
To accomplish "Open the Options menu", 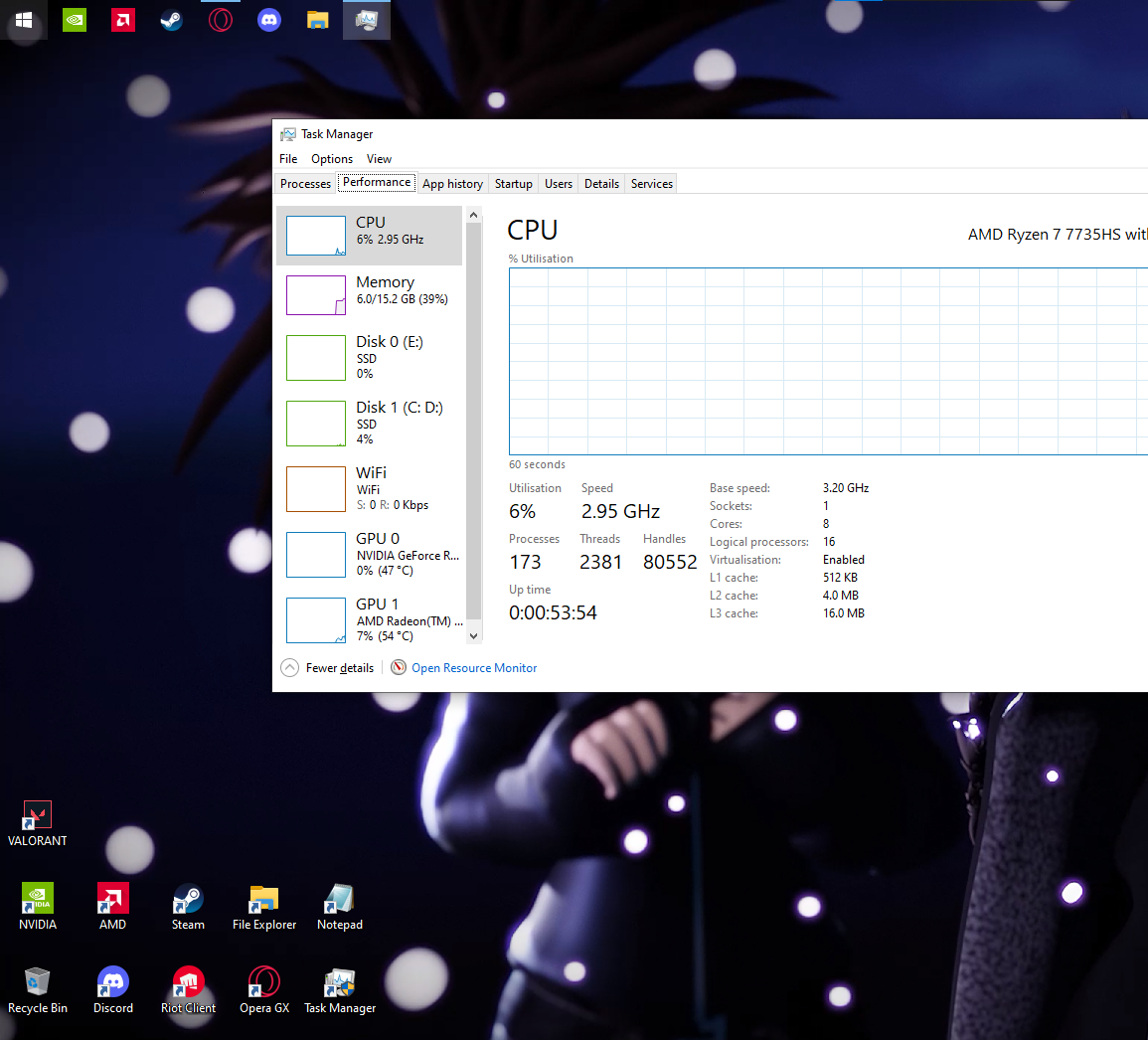I will pos(332,159).
